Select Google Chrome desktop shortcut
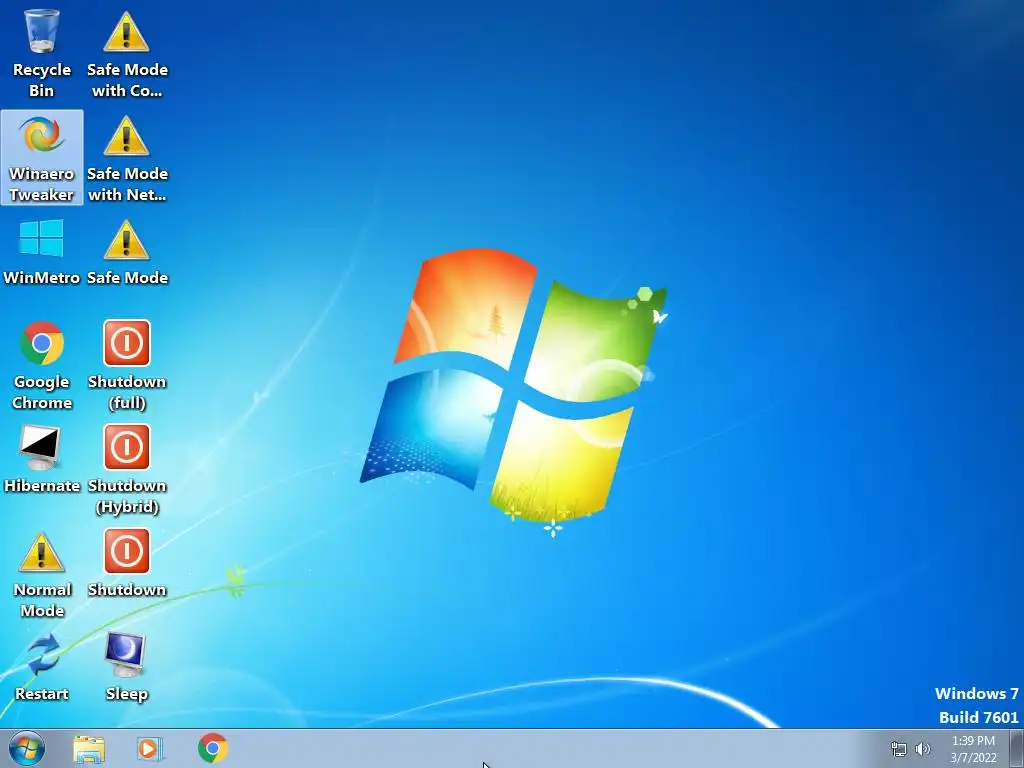The width and height of the screenshot is (1024, 768). [x=42, y=365]
